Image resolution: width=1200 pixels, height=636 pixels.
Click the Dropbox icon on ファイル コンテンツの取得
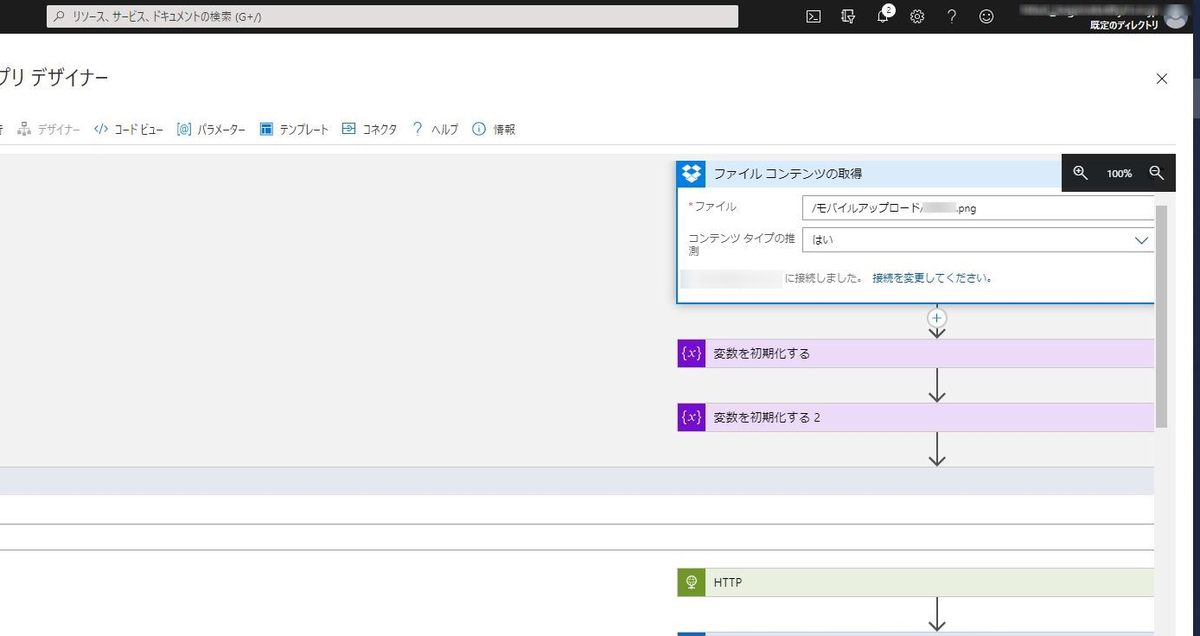691,173
